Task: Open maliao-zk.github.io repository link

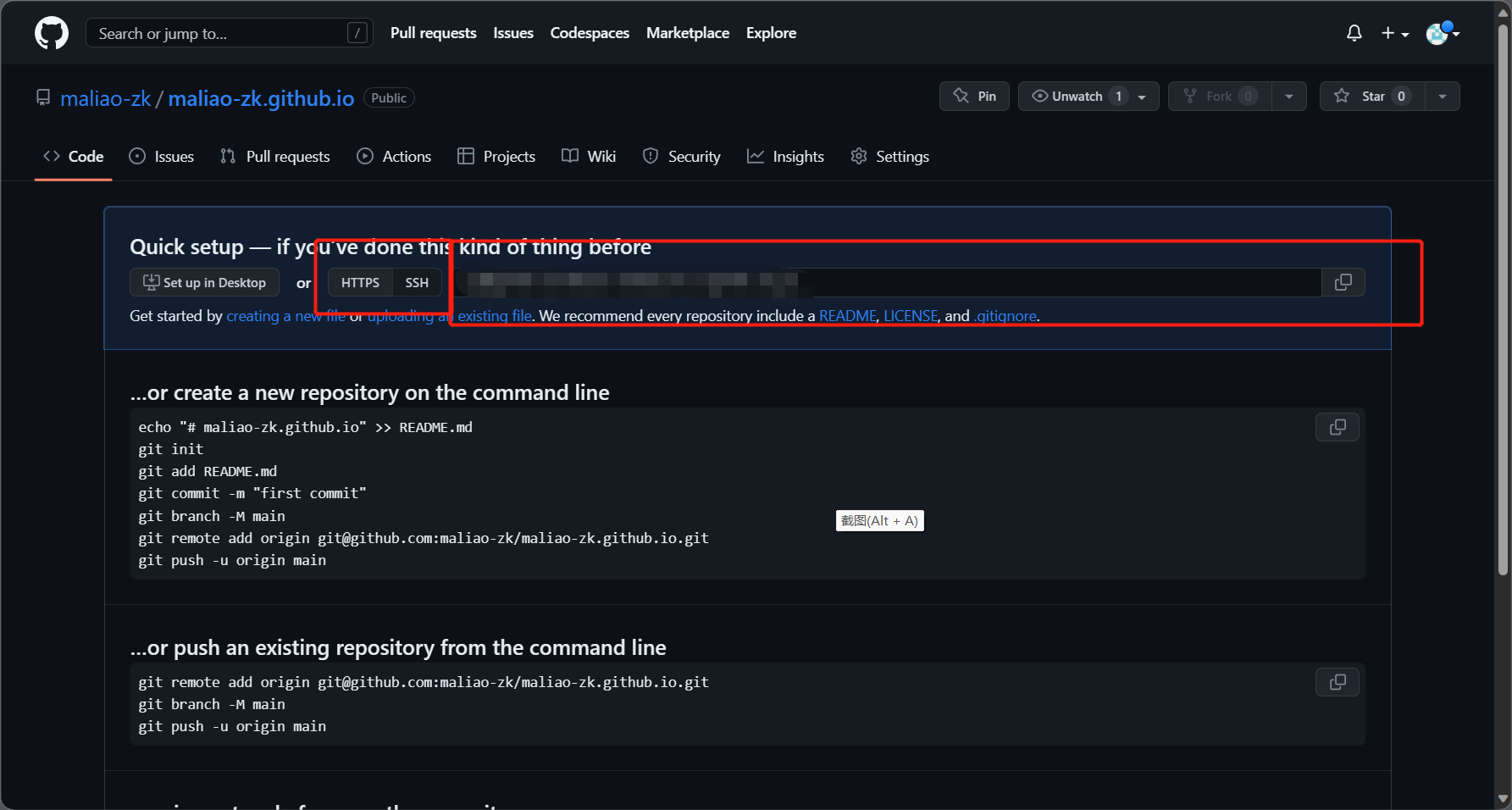Action: pos(261,98)
